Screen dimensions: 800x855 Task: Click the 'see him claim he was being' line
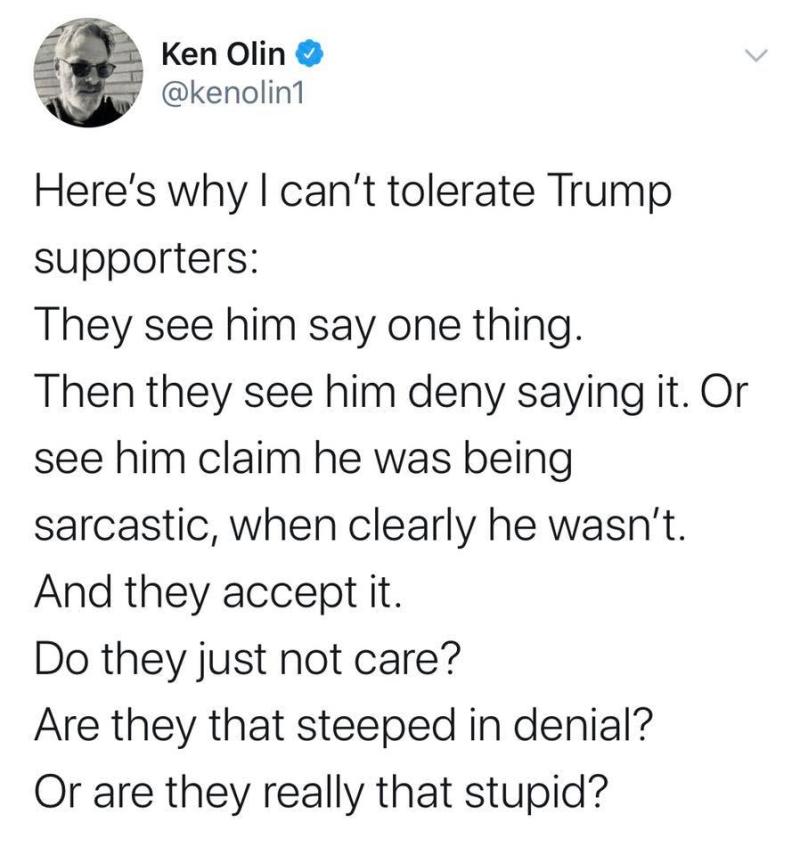[x=303, y=460]
